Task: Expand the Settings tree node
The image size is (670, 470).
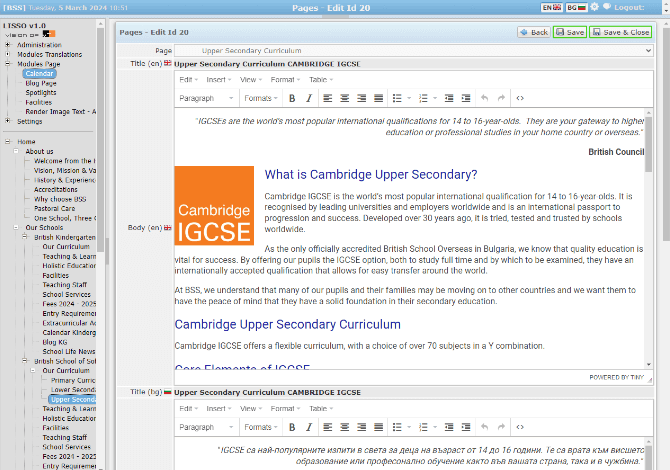Action: point(8,121)
